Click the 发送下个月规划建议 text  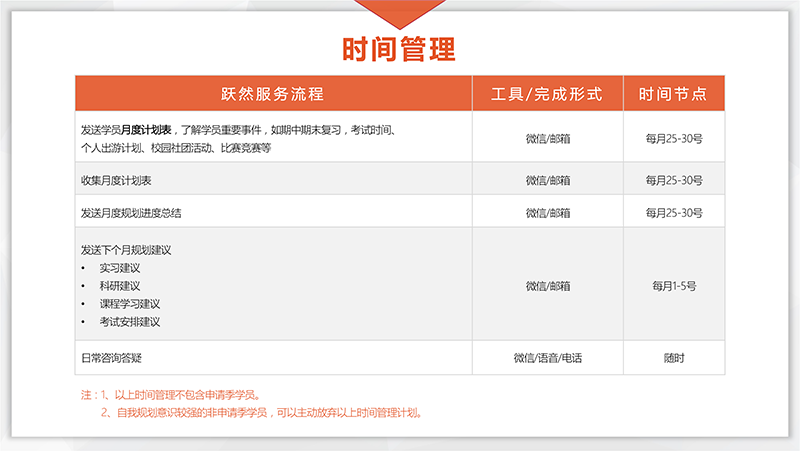[x=127, y=250]
